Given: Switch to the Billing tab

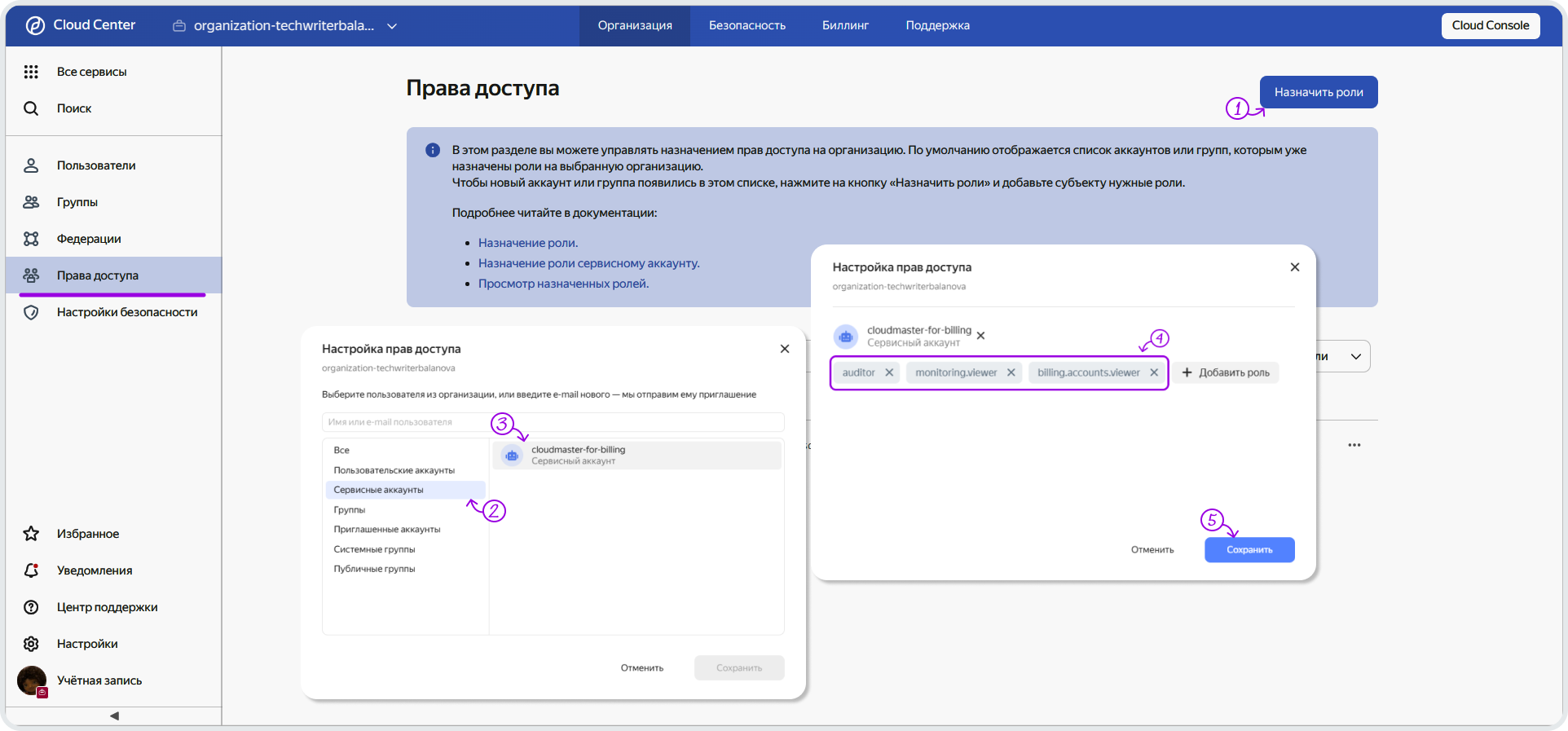Looking at the screenshot, I should 845,25.
